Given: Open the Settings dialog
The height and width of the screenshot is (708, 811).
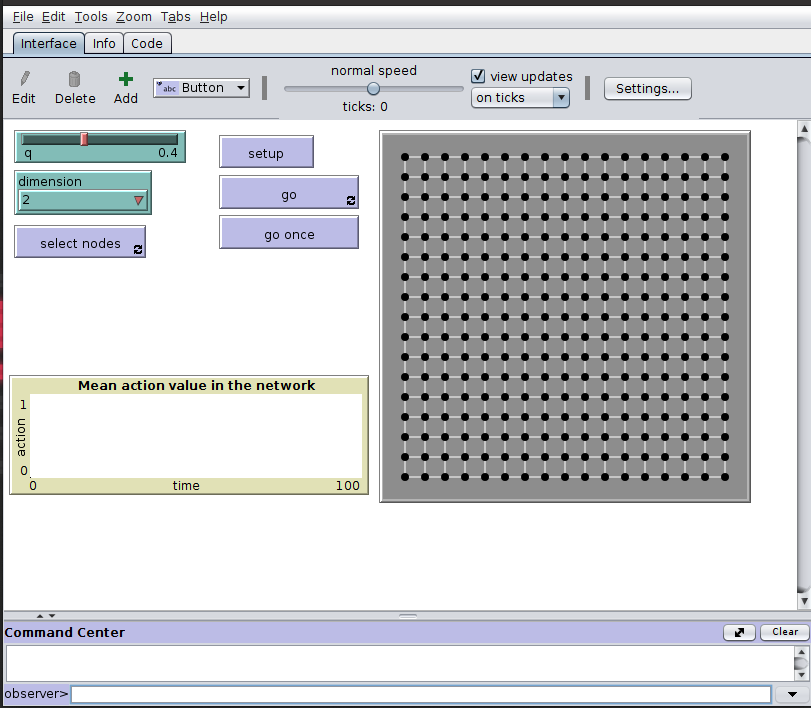Looking at the screenshot, I should (647, 88).
